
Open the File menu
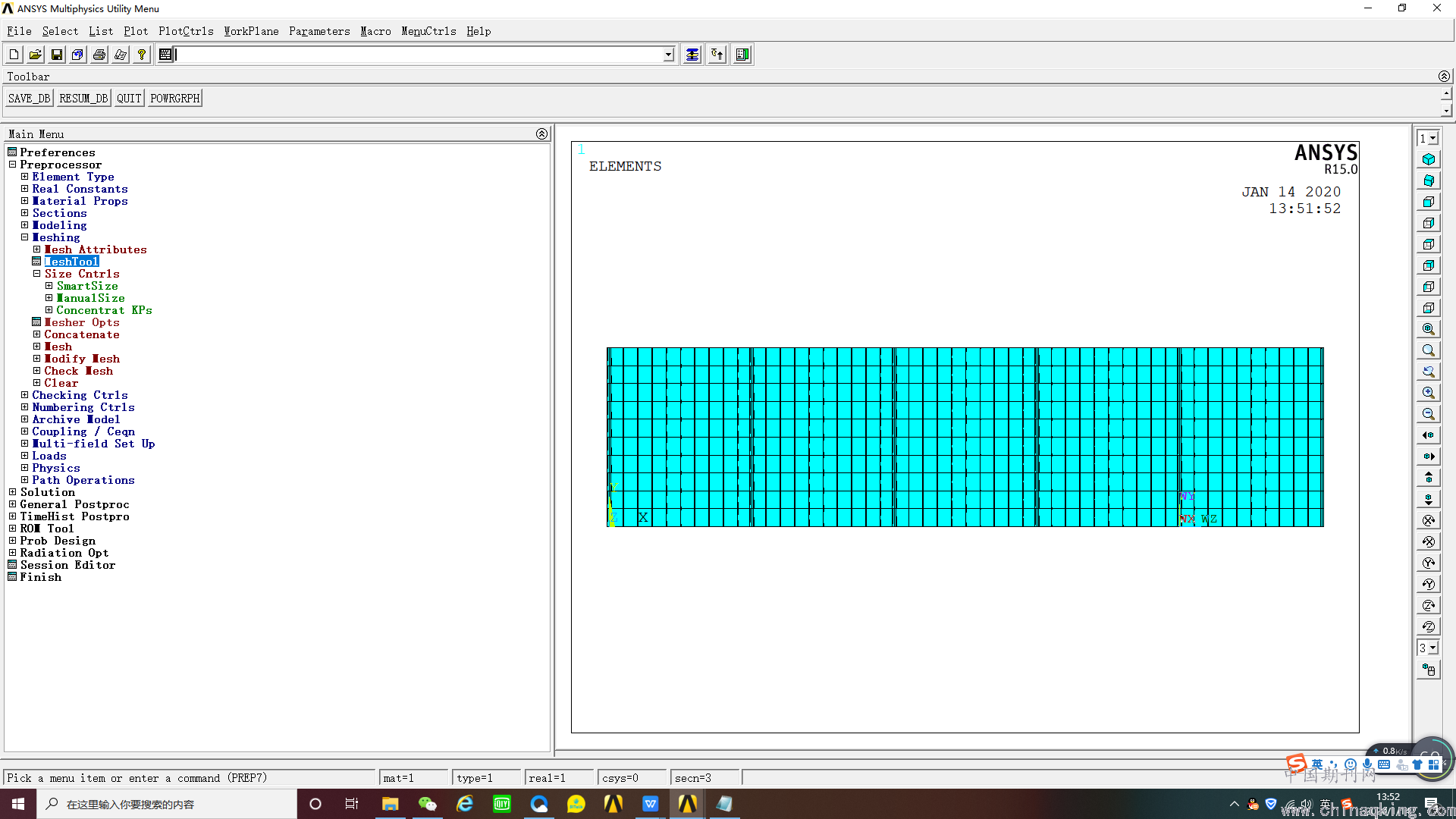point(19,31)
